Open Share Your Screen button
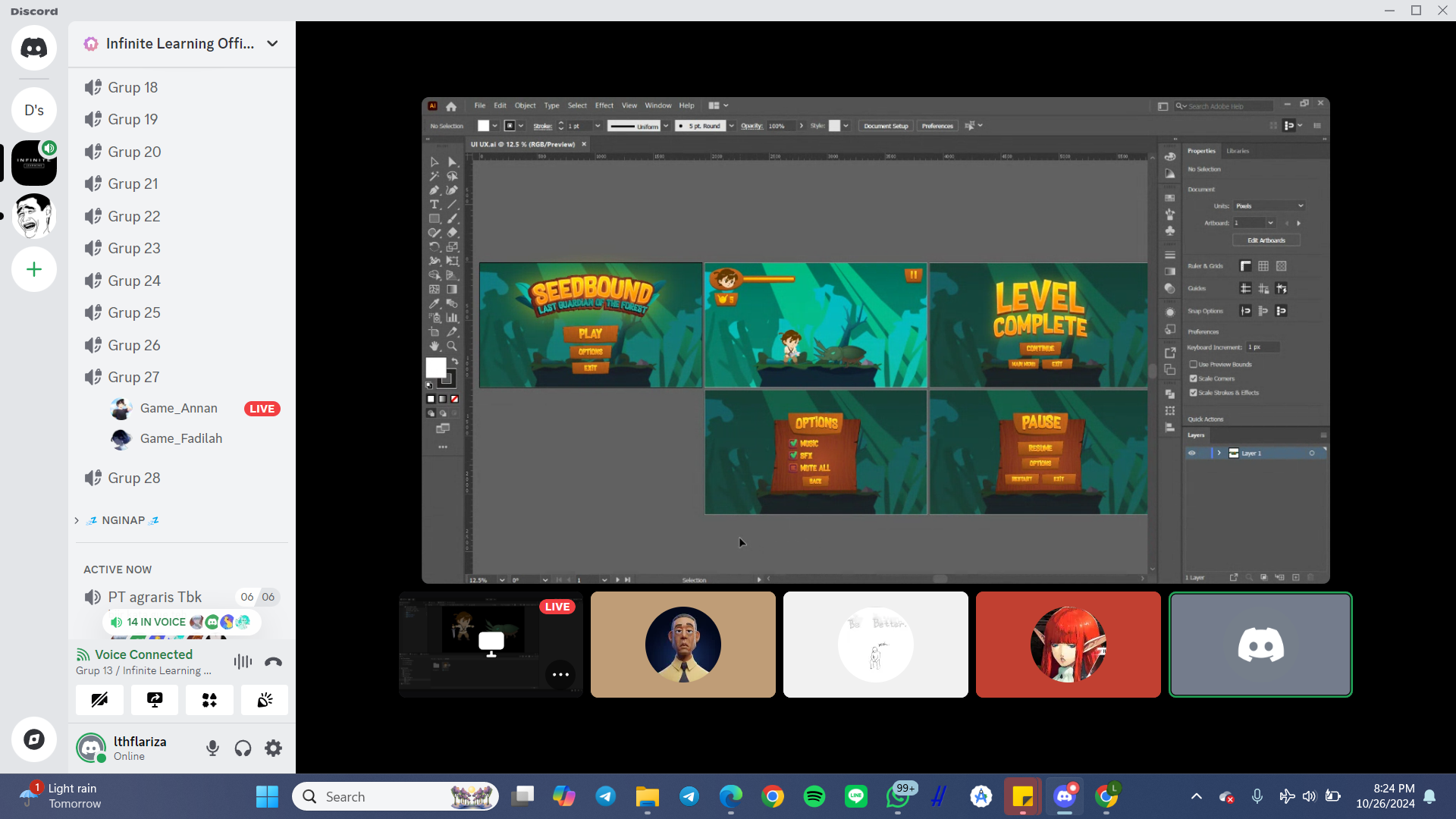The image size is (1456, 819). [155, 700]
